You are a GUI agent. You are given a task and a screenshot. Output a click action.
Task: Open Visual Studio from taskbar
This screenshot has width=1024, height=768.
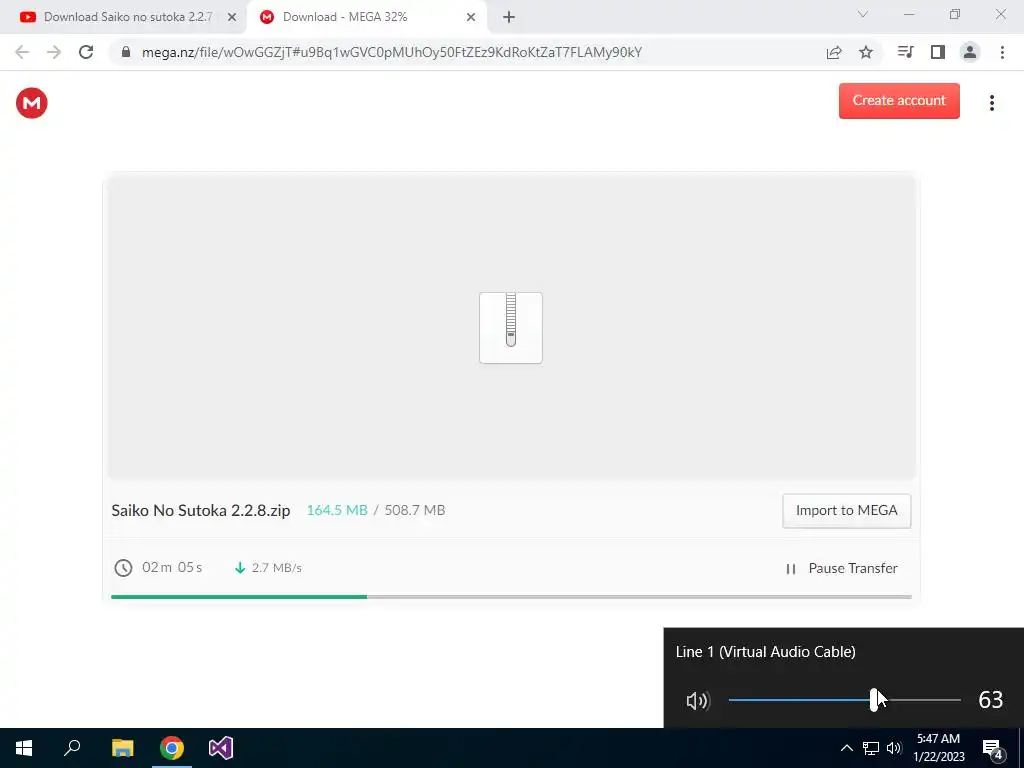coord(221,748)
